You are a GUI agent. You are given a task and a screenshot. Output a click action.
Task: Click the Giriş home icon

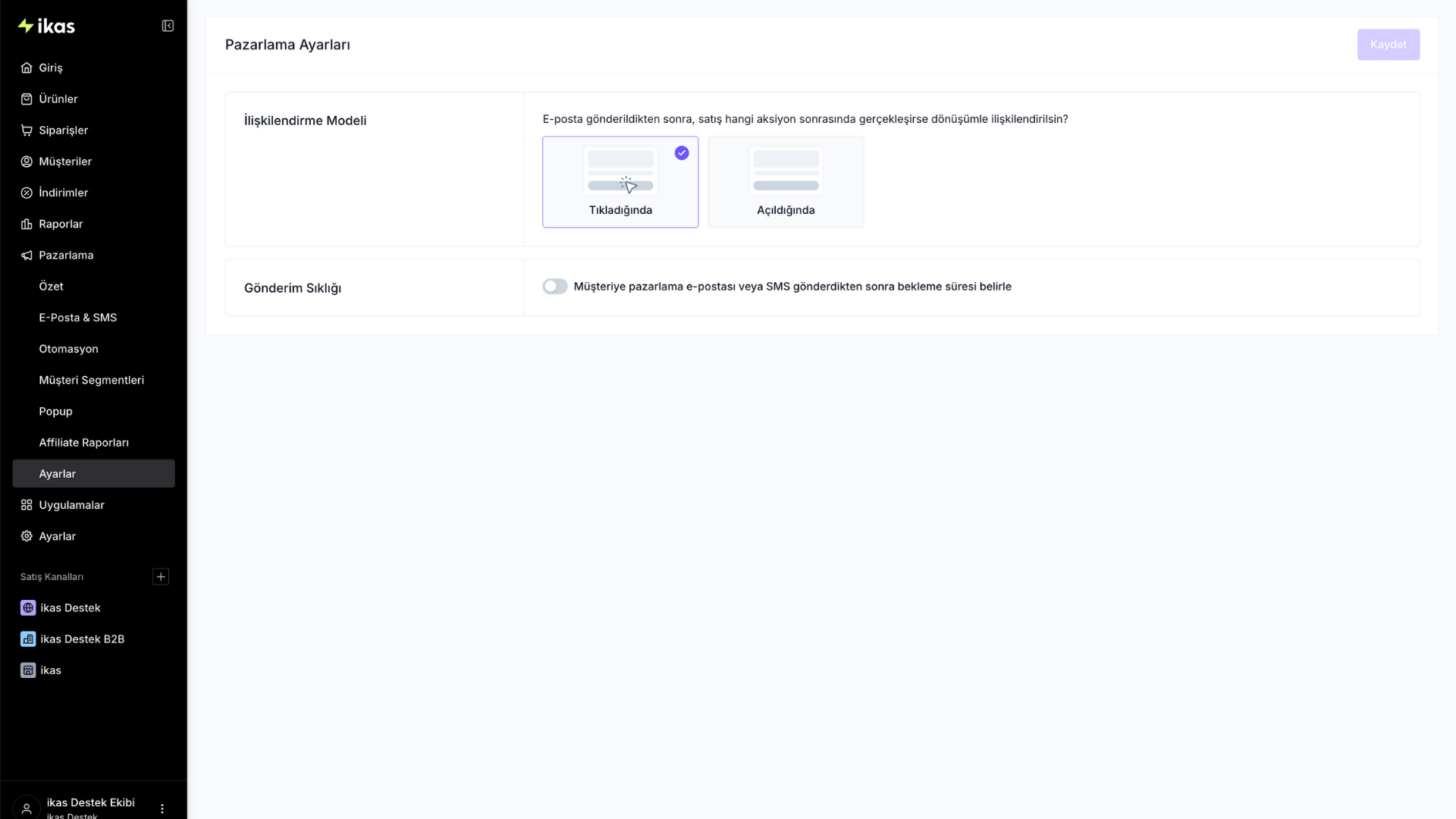pyautogui.click(x=27, y=67)
